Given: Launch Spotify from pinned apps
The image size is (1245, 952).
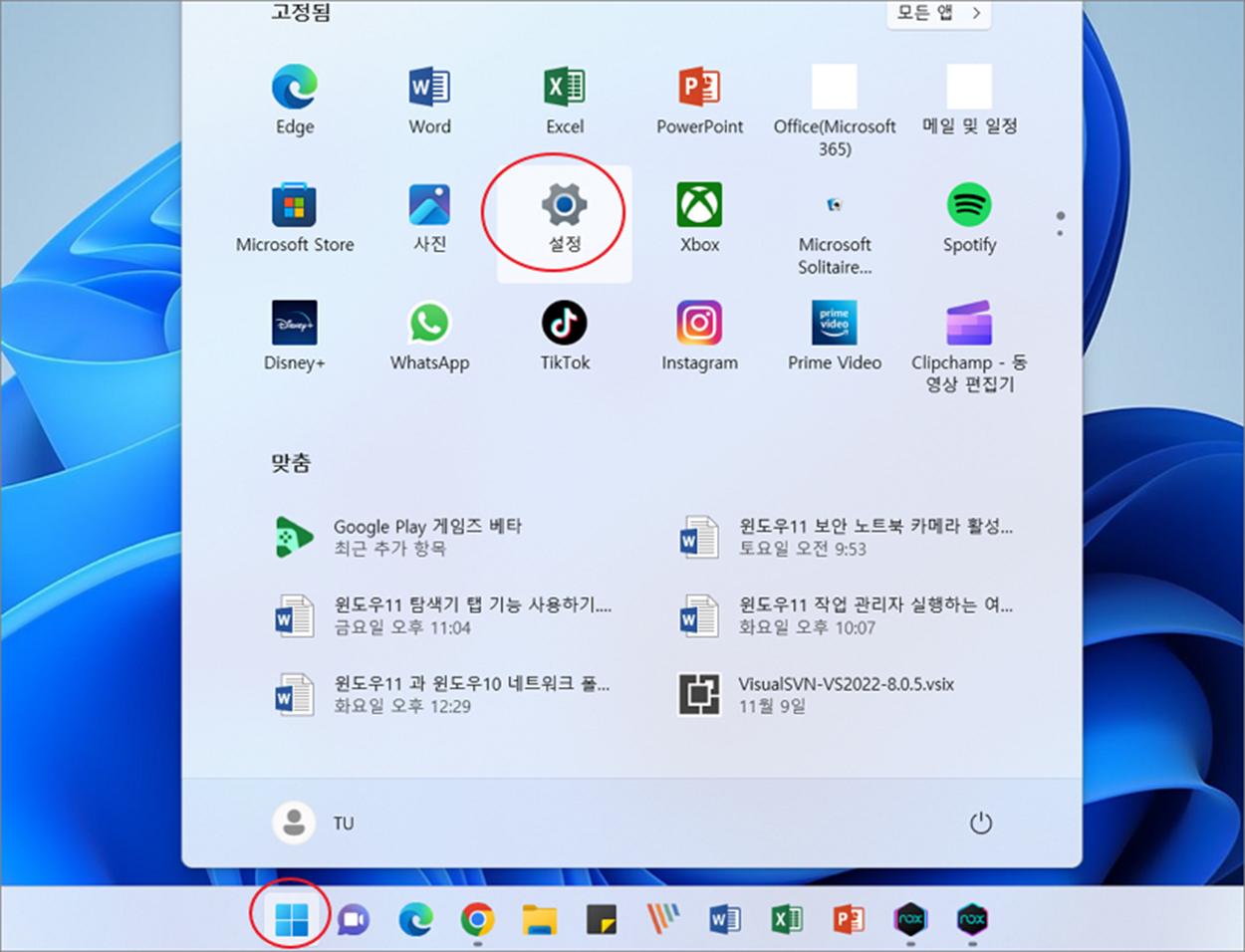Looking at the screenshot, I should coord(969,218).
